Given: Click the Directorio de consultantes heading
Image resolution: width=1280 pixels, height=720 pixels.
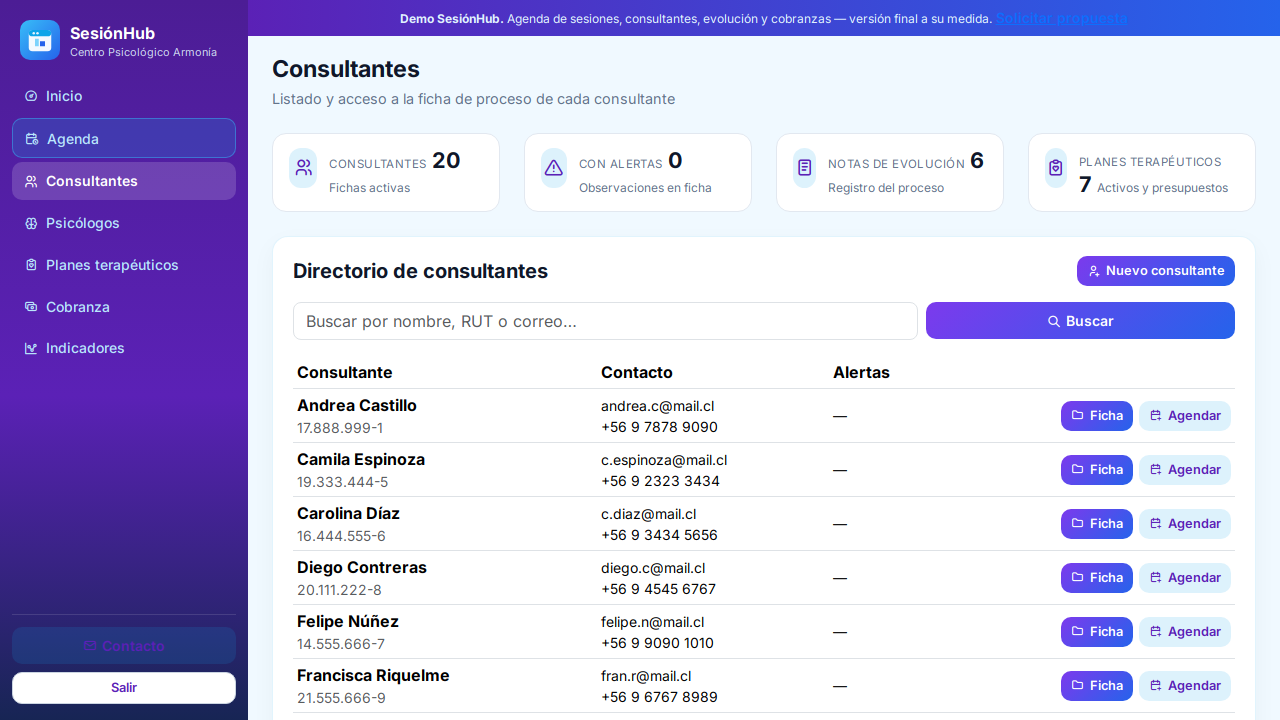Looking at the screenshot, I should point(421,271).
